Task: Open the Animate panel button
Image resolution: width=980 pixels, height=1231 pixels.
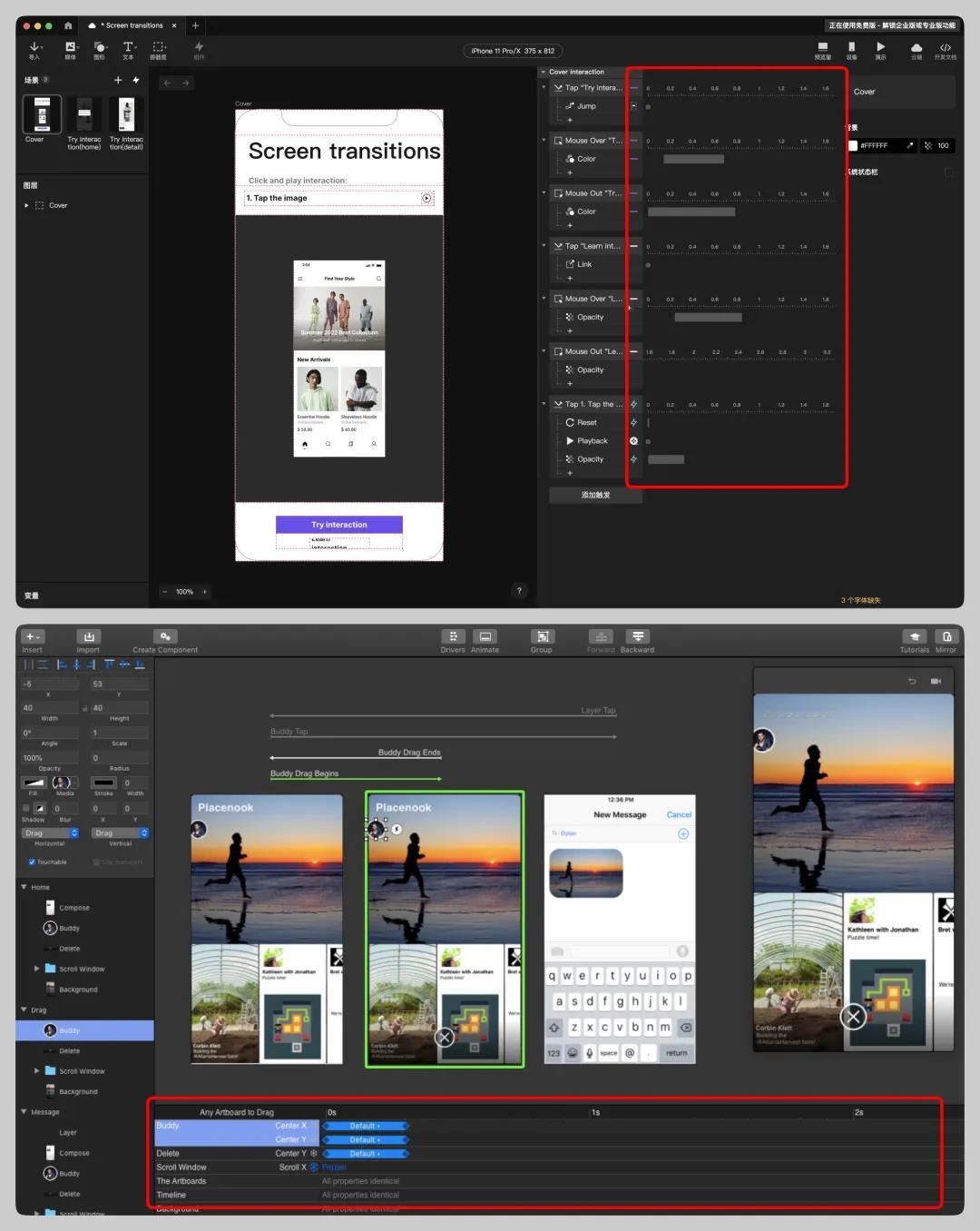Action: coord(485,637)
